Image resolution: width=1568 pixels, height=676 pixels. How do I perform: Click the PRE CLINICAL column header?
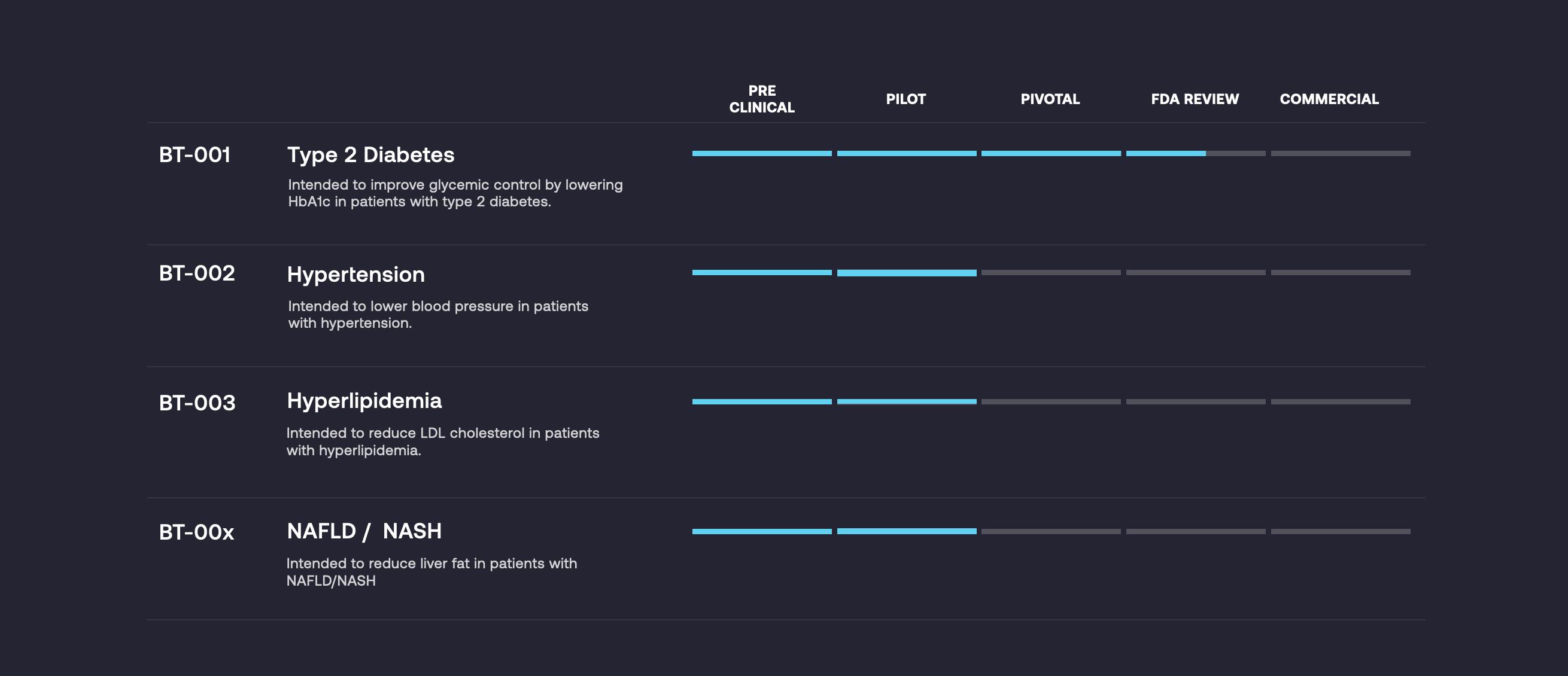[x=761, y=99]
